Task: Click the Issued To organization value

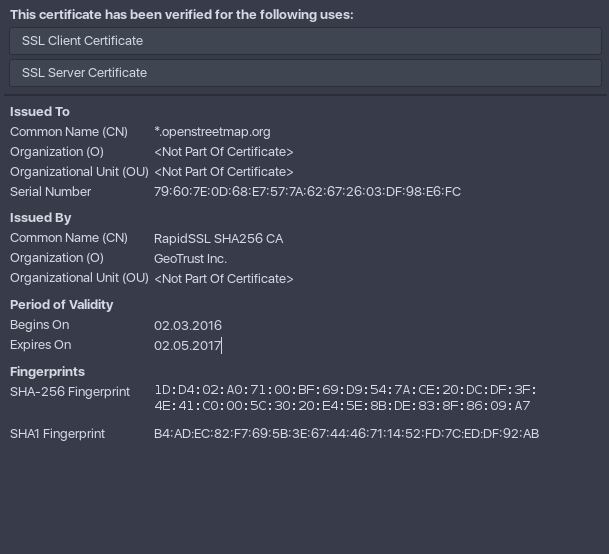Action: [223, 152]
